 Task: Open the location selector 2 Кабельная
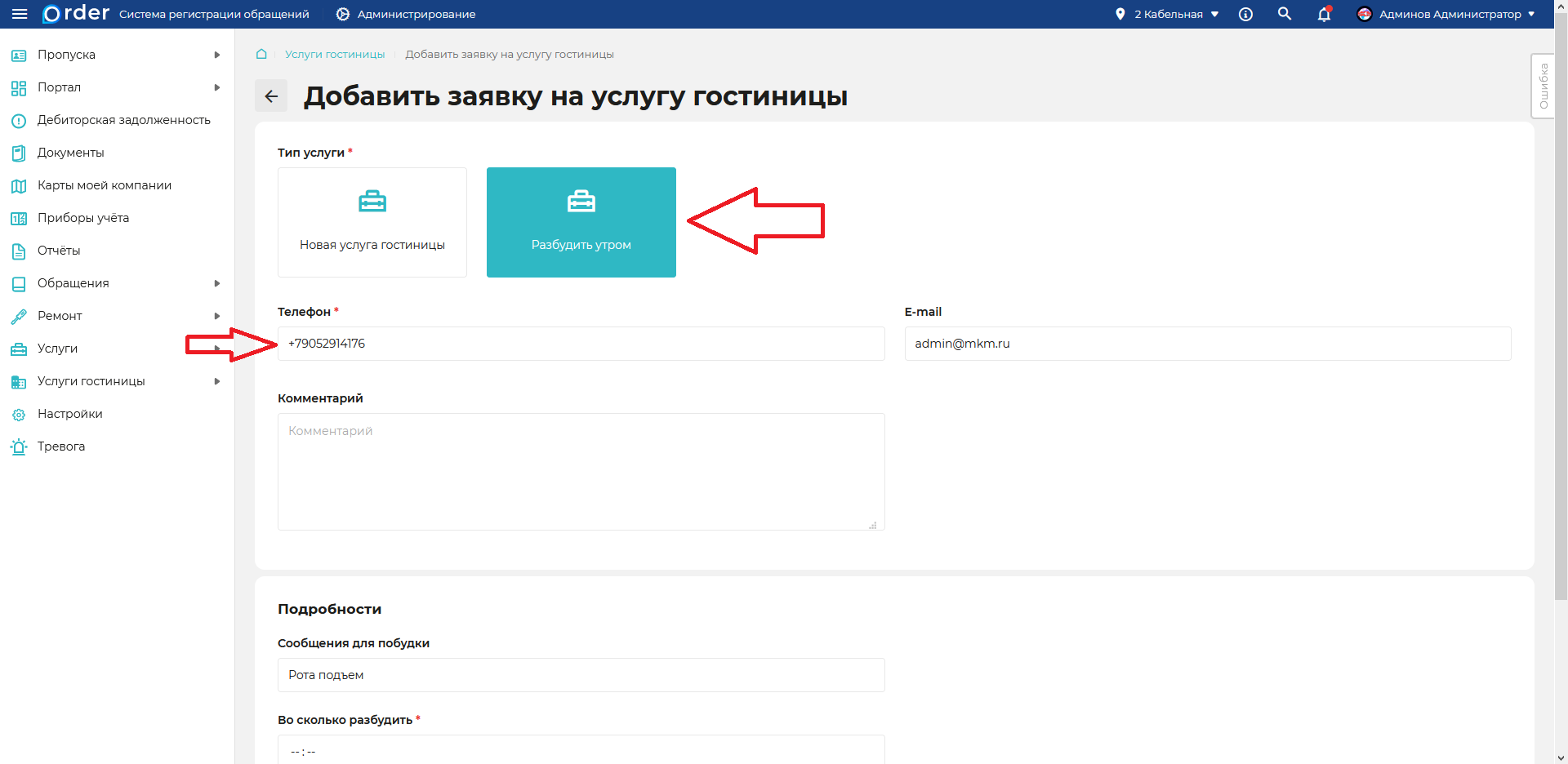[x=1168, y=14]
